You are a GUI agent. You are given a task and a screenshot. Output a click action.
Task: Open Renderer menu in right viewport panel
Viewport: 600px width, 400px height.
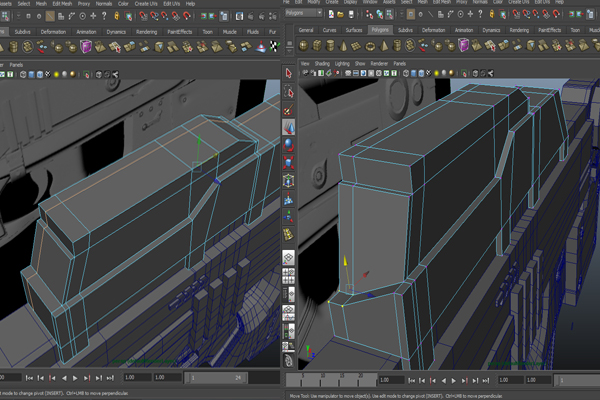pos(379,64)
